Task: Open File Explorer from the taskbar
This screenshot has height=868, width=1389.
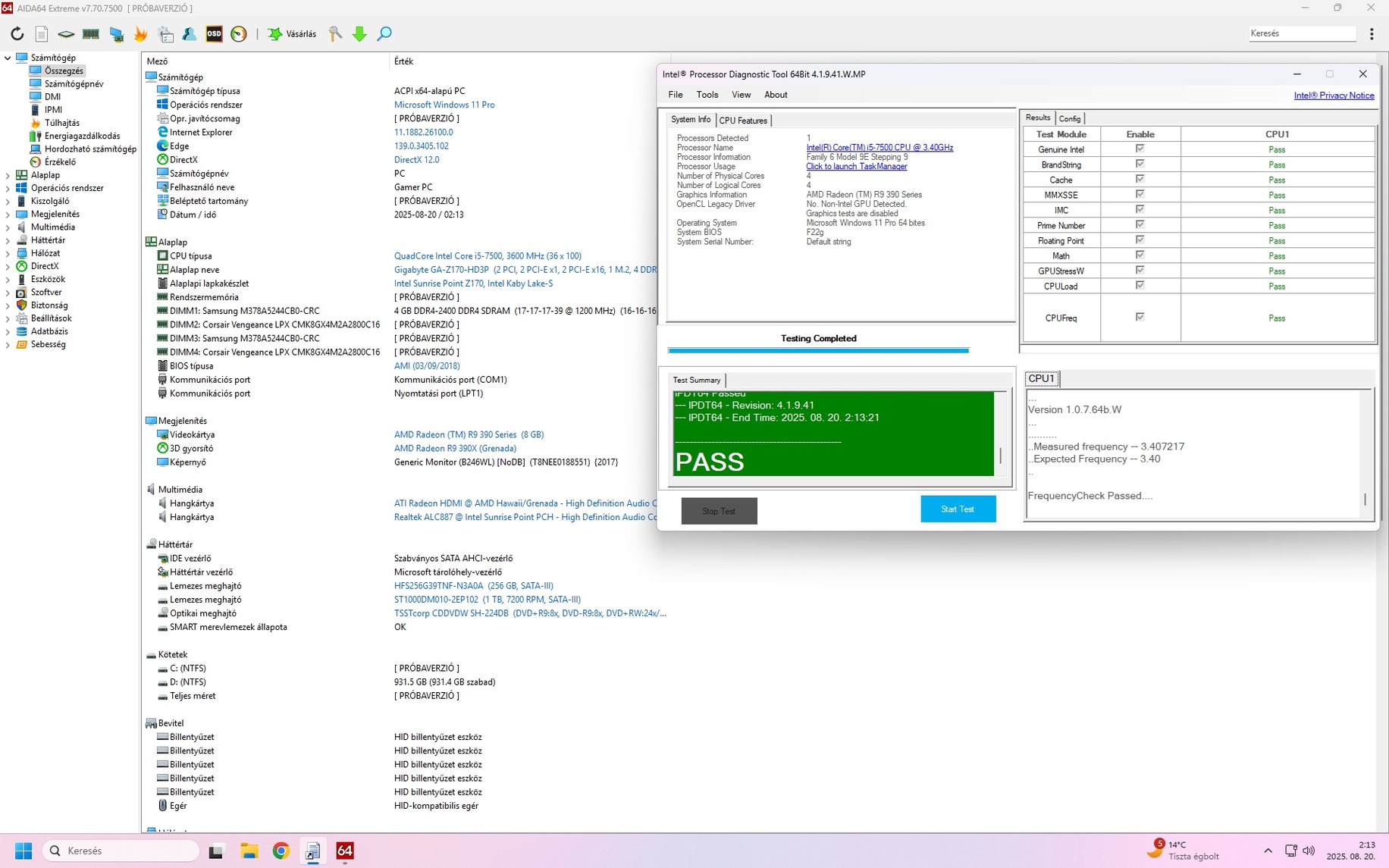Action: tap(249, 851)
